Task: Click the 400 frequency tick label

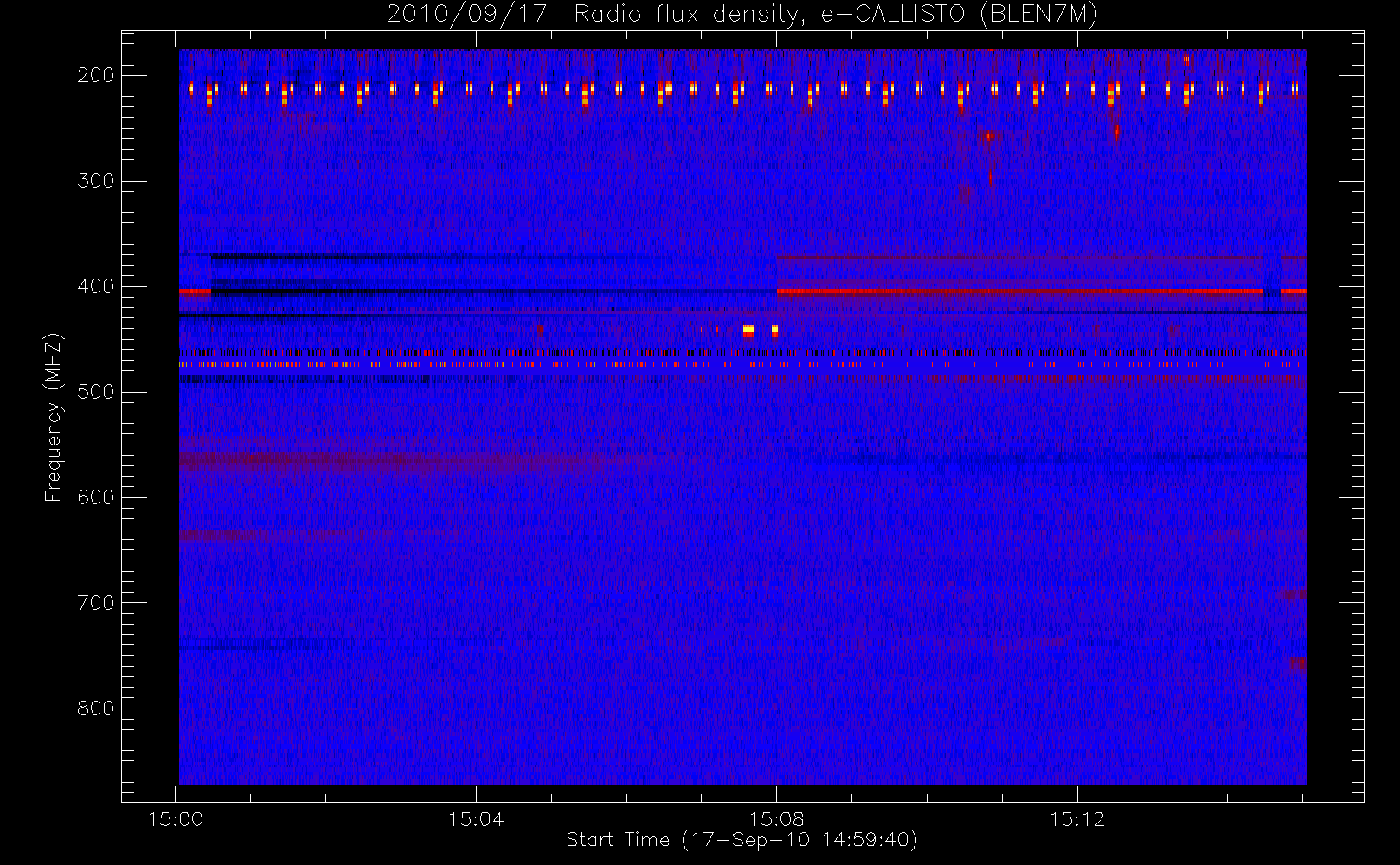Action: coord(96,286)
